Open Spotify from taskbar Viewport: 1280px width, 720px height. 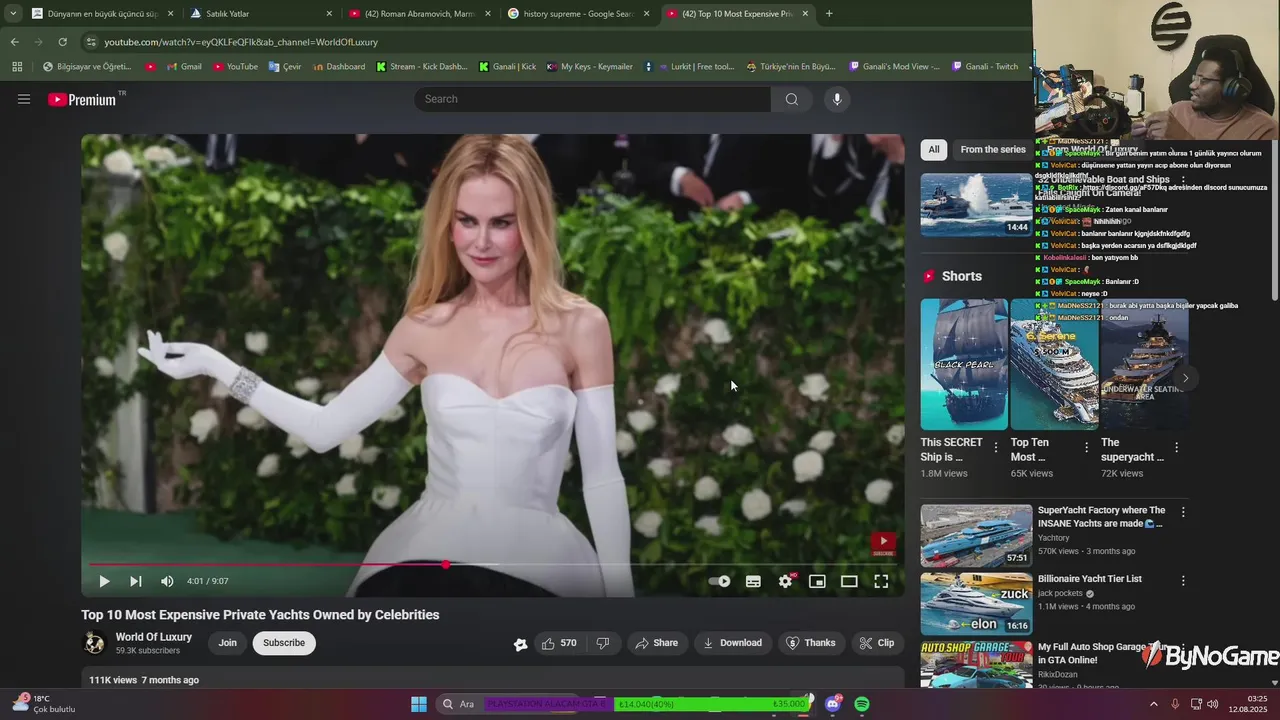click(x=862, y=704)
